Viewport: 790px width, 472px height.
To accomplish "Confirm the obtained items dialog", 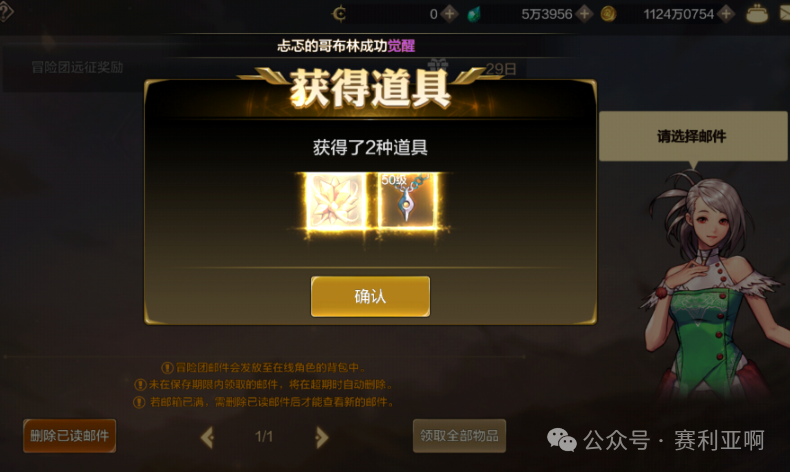I will (370, 296).
